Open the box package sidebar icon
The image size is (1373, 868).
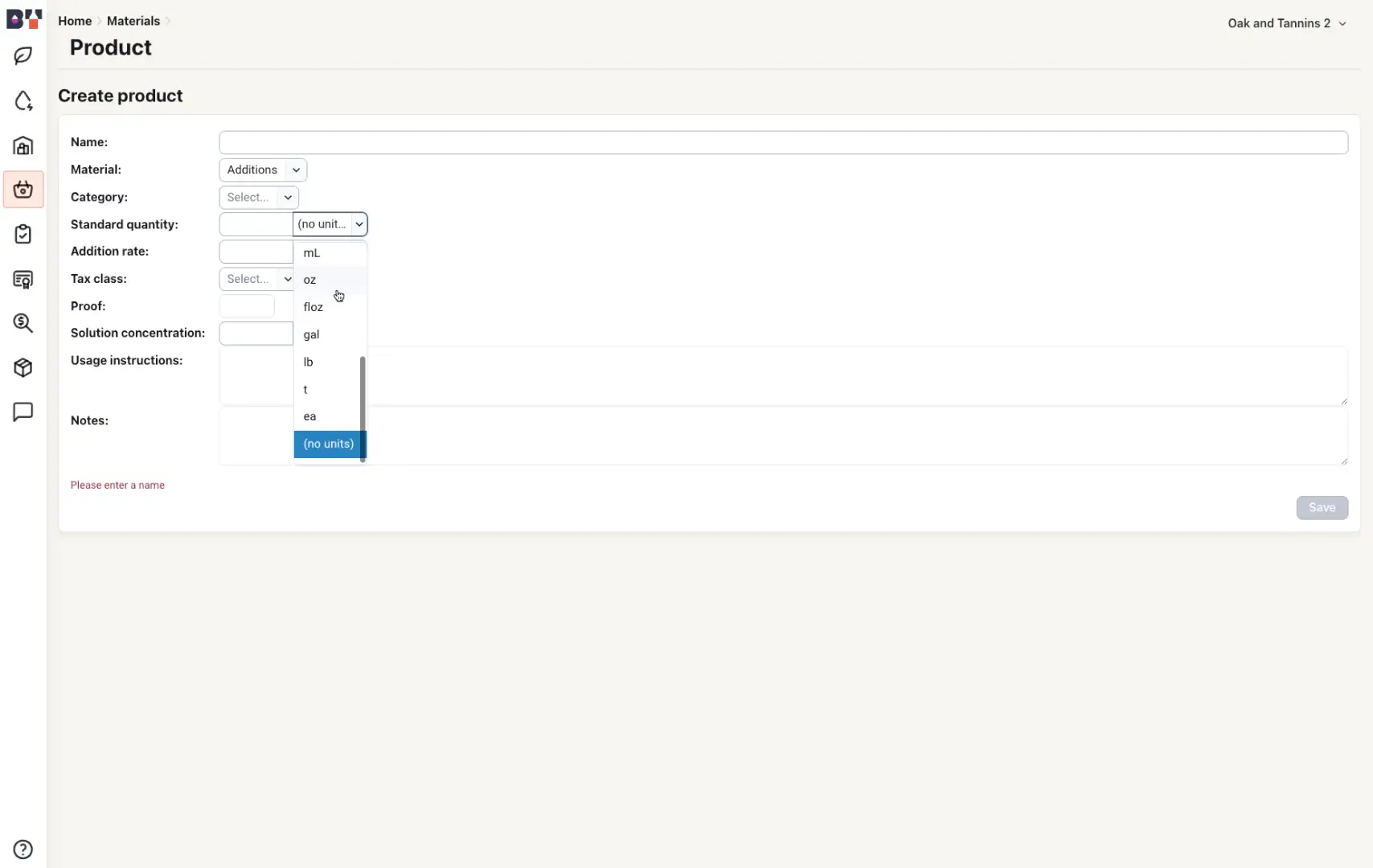click(x=23, y=367)
